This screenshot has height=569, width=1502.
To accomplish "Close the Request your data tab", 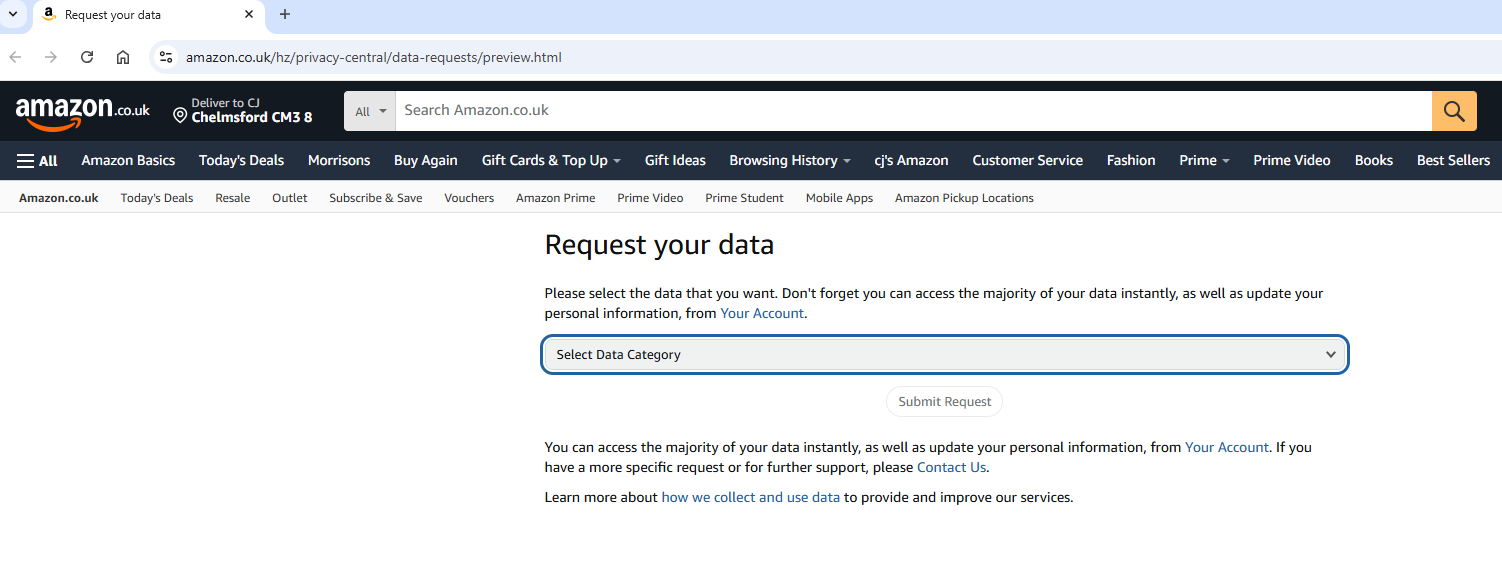I will tap(249, 15).
